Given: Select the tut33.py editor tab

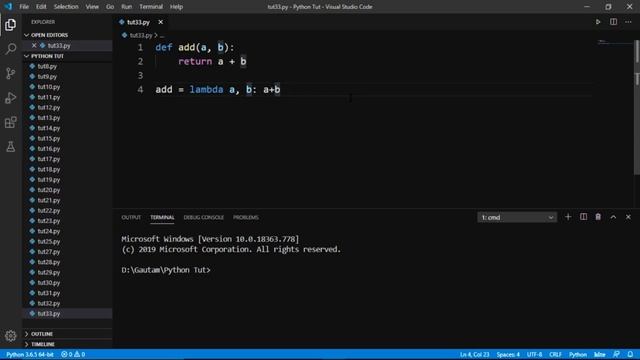Looking at the screenshot, I should tap(138, 22).
